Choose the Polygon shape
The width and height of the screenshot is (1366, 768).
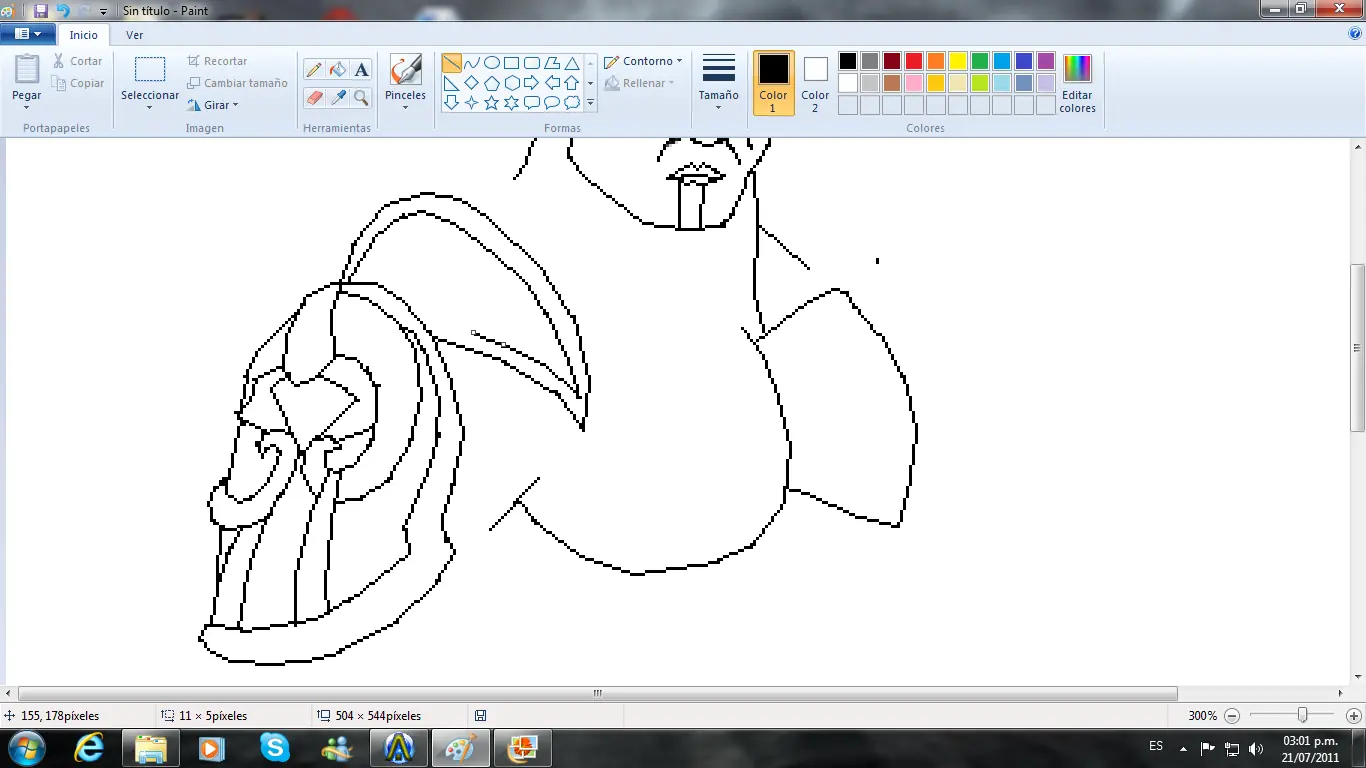(552, 63)
